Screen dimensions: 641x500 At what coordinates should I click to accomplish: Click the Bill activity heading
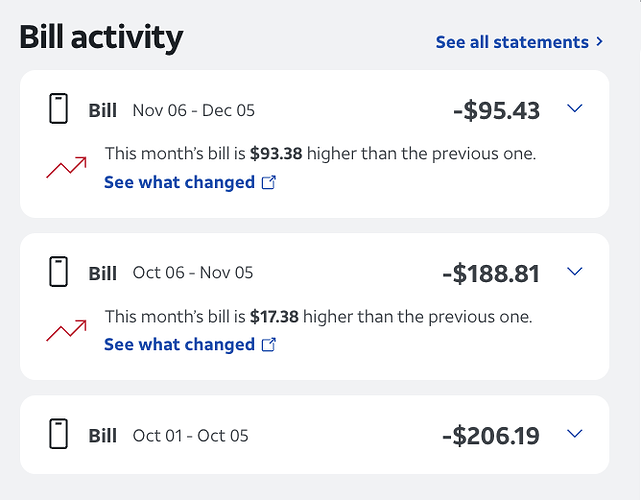point(101,37)
